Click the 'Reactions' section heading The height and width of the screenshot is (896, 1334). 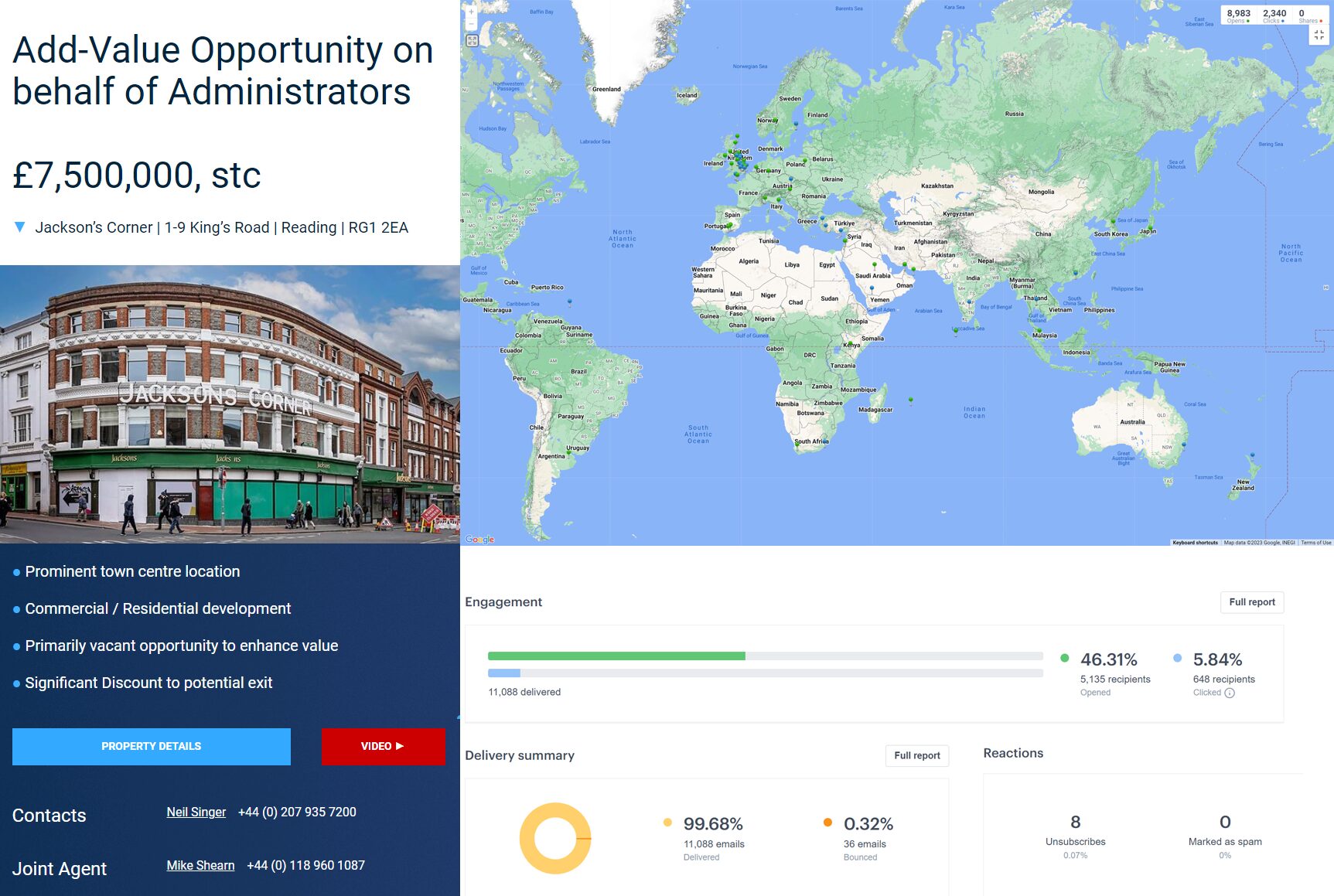click(x=1013, y=753)
